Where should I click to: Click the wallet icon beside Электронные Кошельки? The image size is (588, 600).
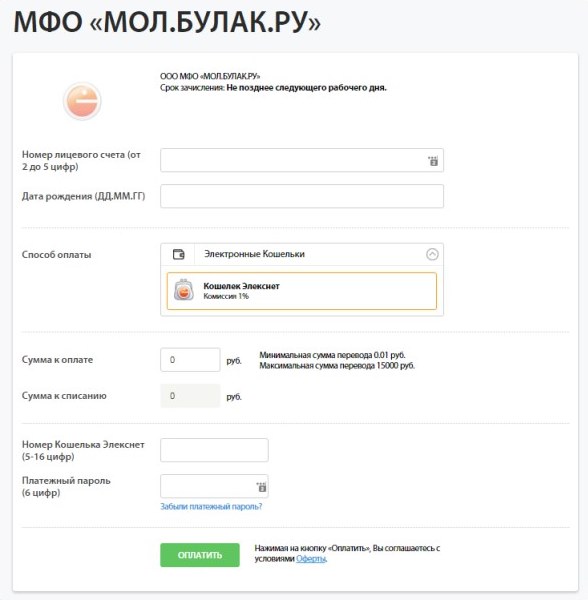[178, 254]
